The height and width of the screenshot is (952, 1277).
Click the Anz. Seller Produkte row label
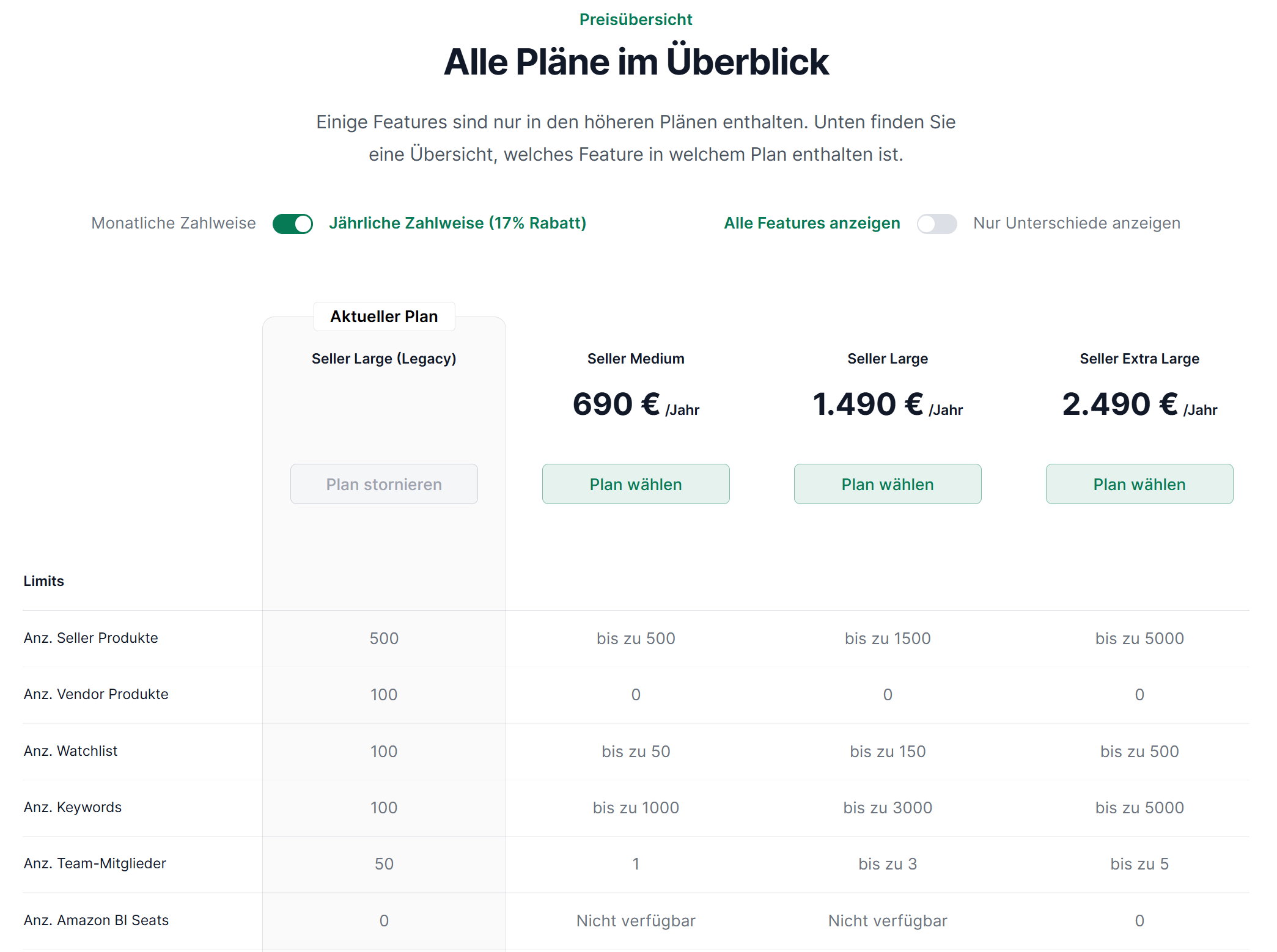coord(90,638)
